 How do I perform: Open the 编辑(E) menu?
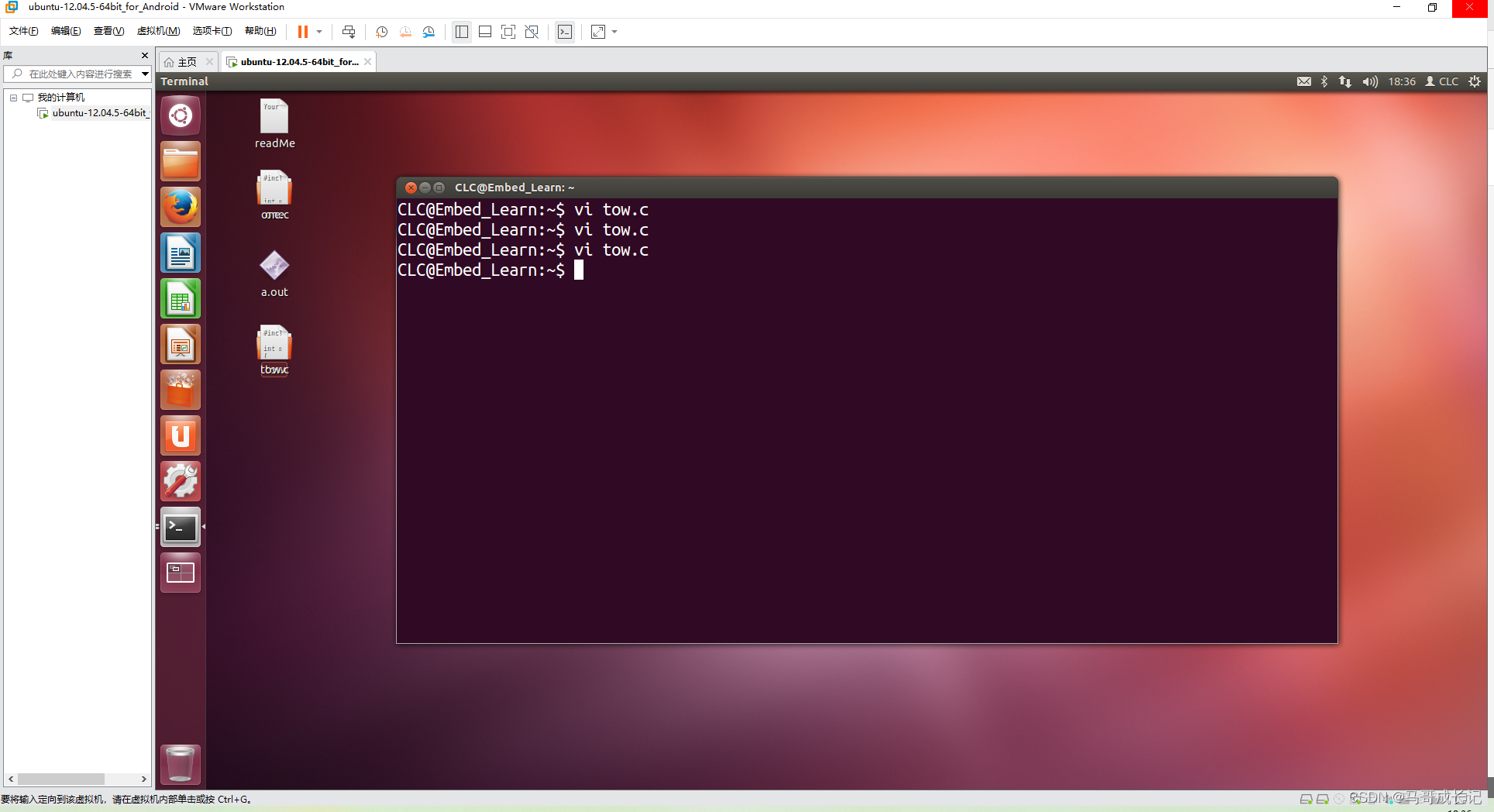click(66, 31)
